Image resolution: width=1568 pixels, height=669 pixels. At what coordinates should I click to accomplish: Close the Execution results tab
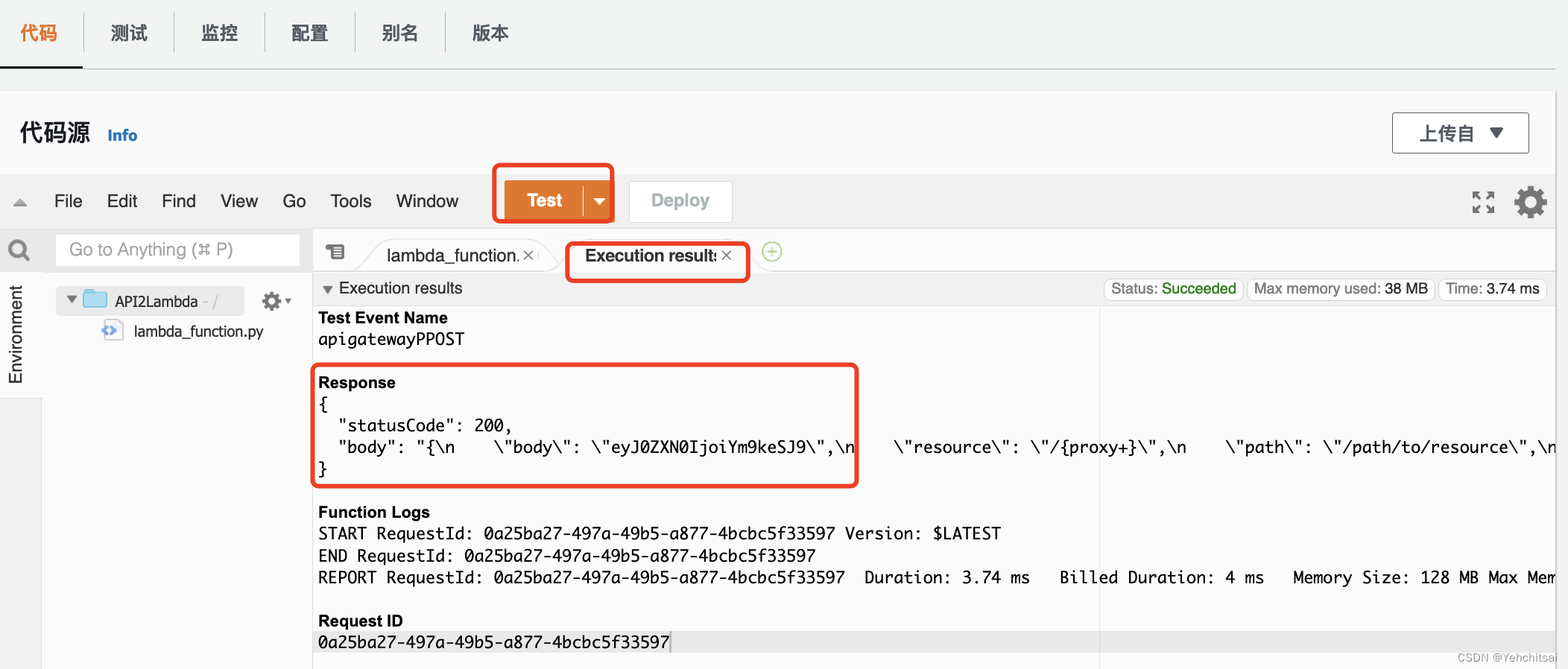[727, 256]
